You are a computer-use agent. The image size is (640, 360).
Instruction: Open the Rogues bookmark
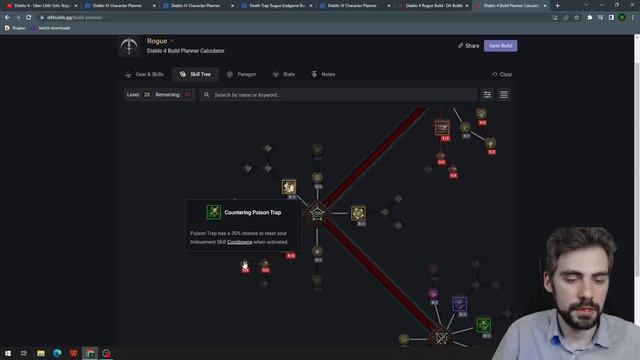pos(15,28)
